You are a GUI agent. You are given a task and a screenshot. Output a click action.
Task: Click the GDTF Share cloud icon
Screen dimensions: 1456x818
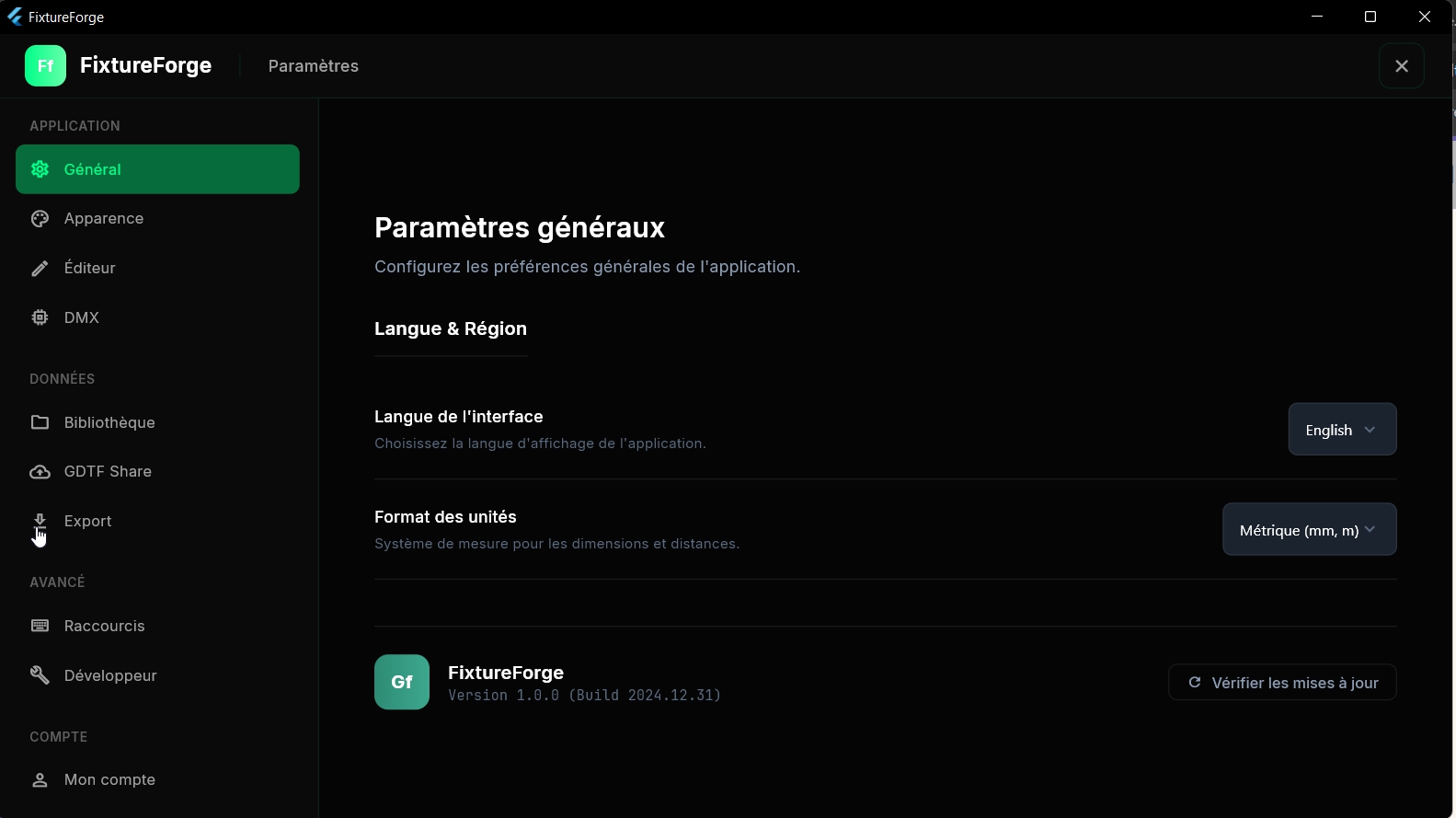point(40,472)
